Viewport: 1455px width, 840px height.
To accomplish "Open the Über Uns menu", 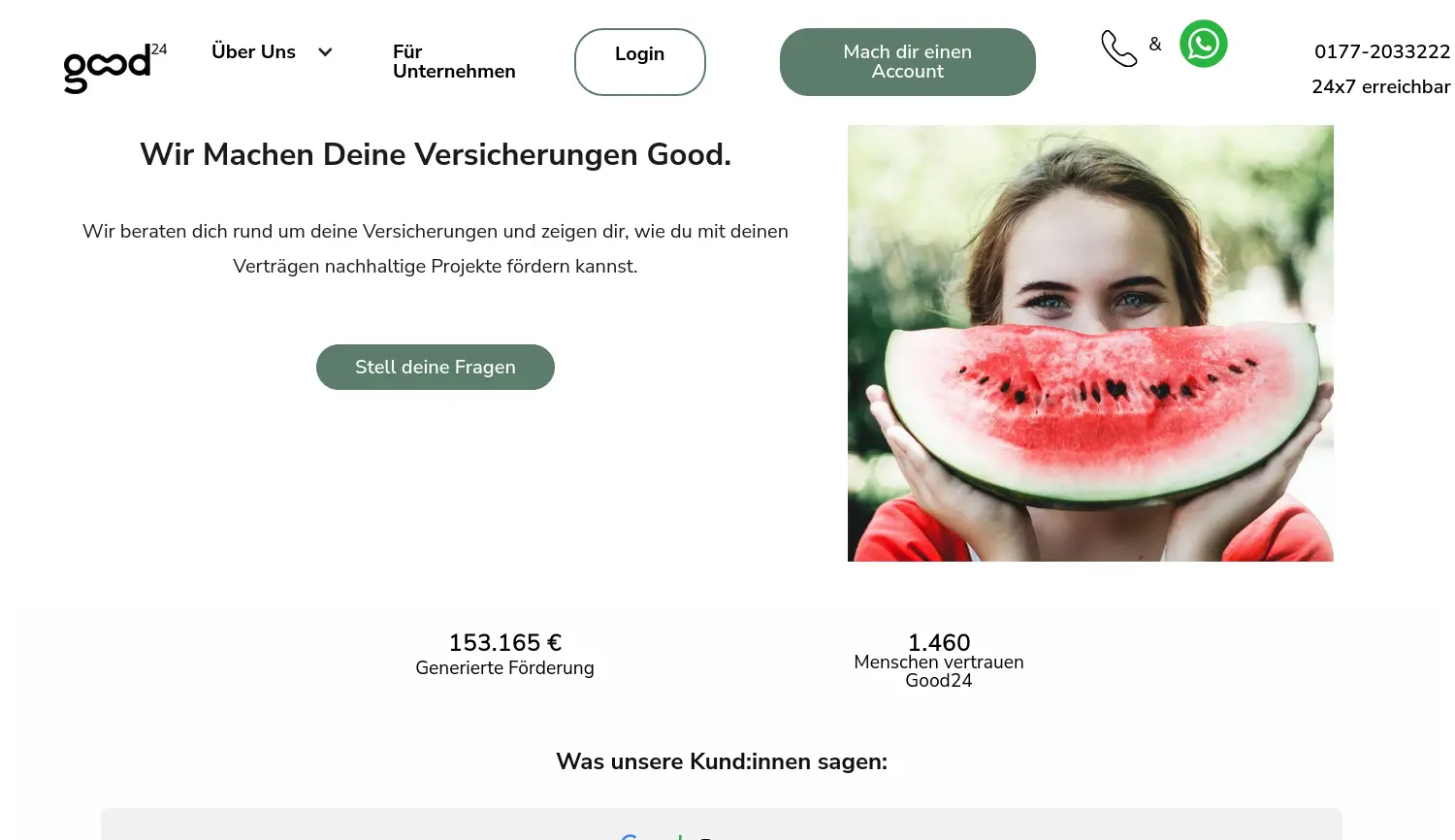I will click(253, 51).
